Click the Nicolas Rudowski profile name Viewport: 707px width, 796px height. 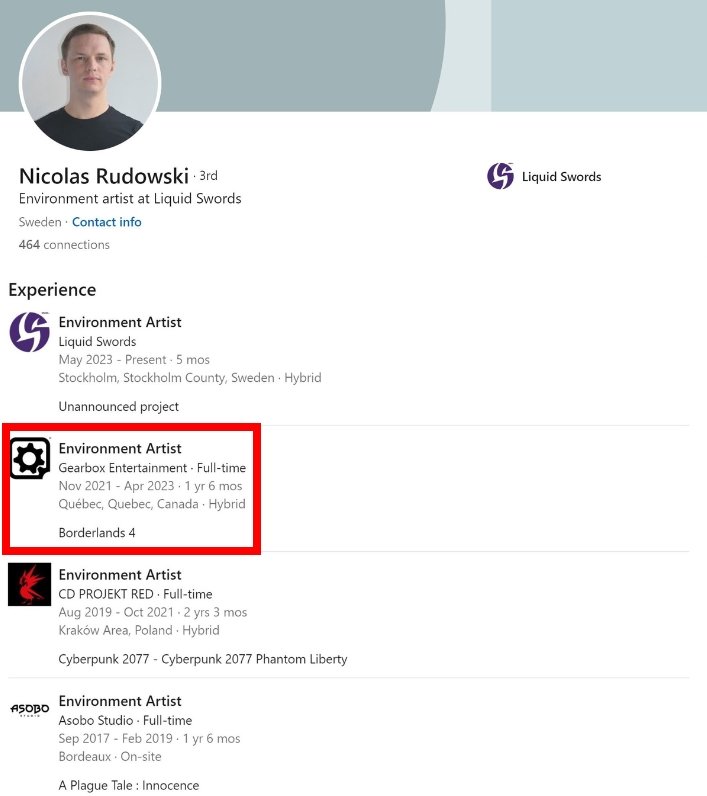104,176
